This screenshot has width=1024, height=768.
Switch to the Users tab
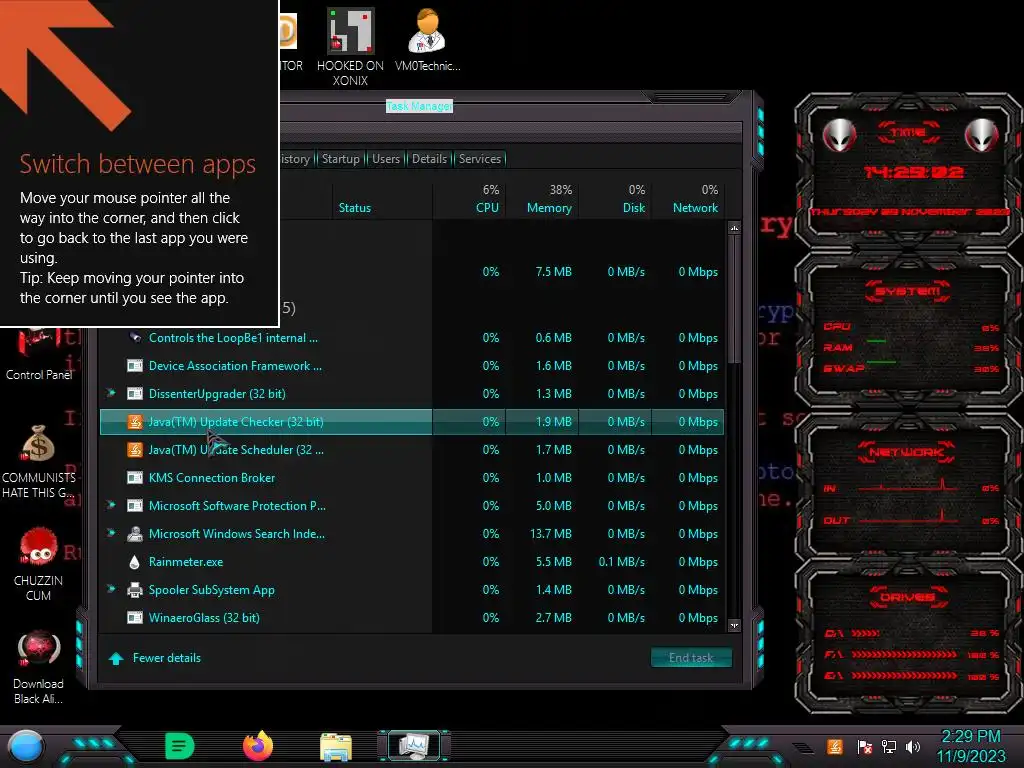point(386,159)
